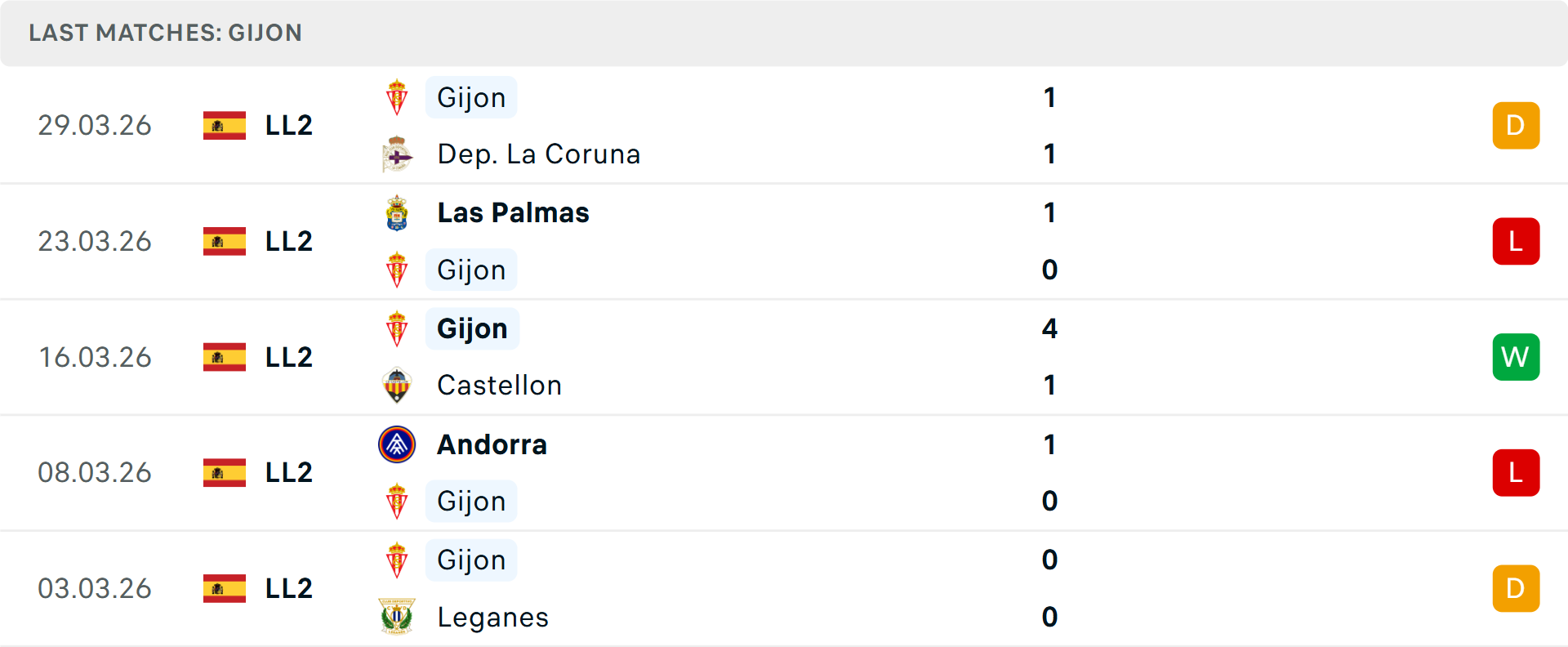Click L badge for Las Palmas match
This screenshot has width=1568, height=647.
pos(1516,241)
